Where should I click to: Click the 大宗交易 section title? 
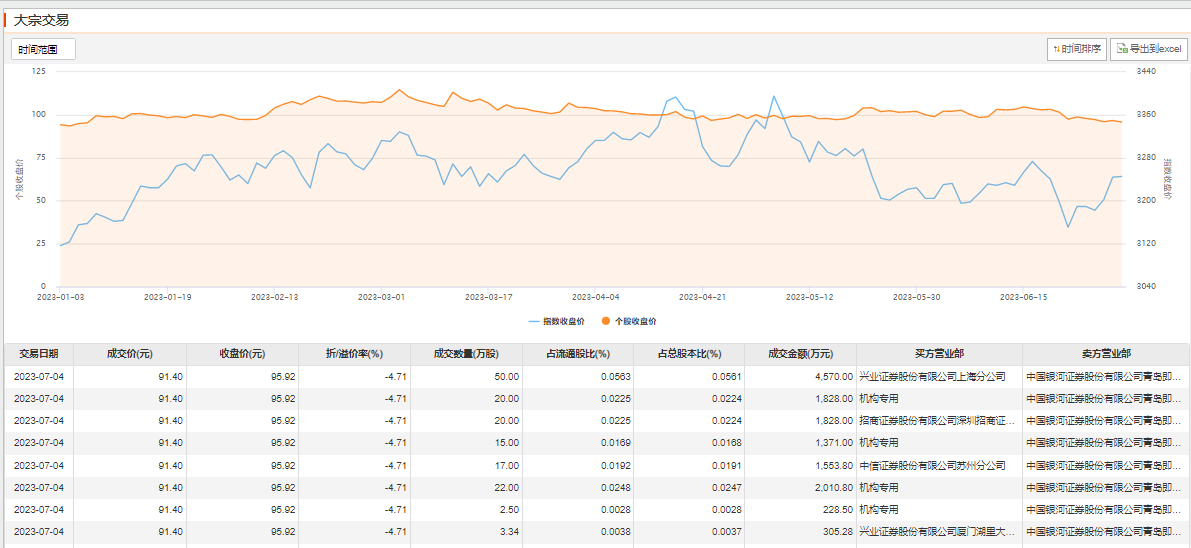pos(41,21)
